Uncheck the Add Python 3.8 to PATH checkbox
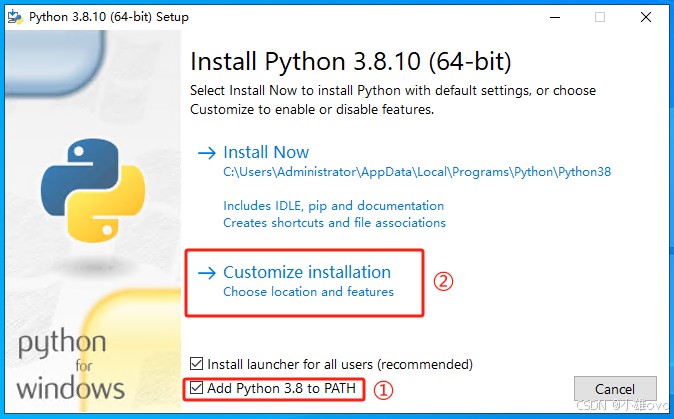 pos(197,388)
